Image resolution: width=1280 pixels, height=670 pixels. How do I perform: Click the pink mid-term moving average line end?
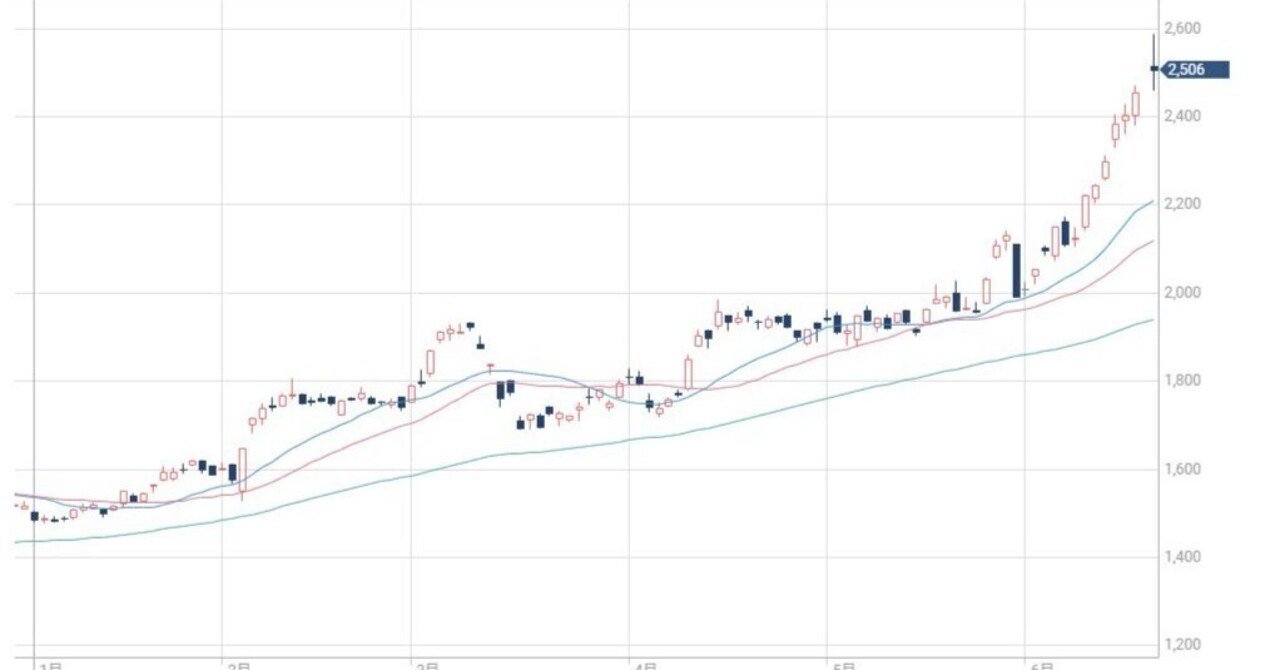click(1150, 242)
